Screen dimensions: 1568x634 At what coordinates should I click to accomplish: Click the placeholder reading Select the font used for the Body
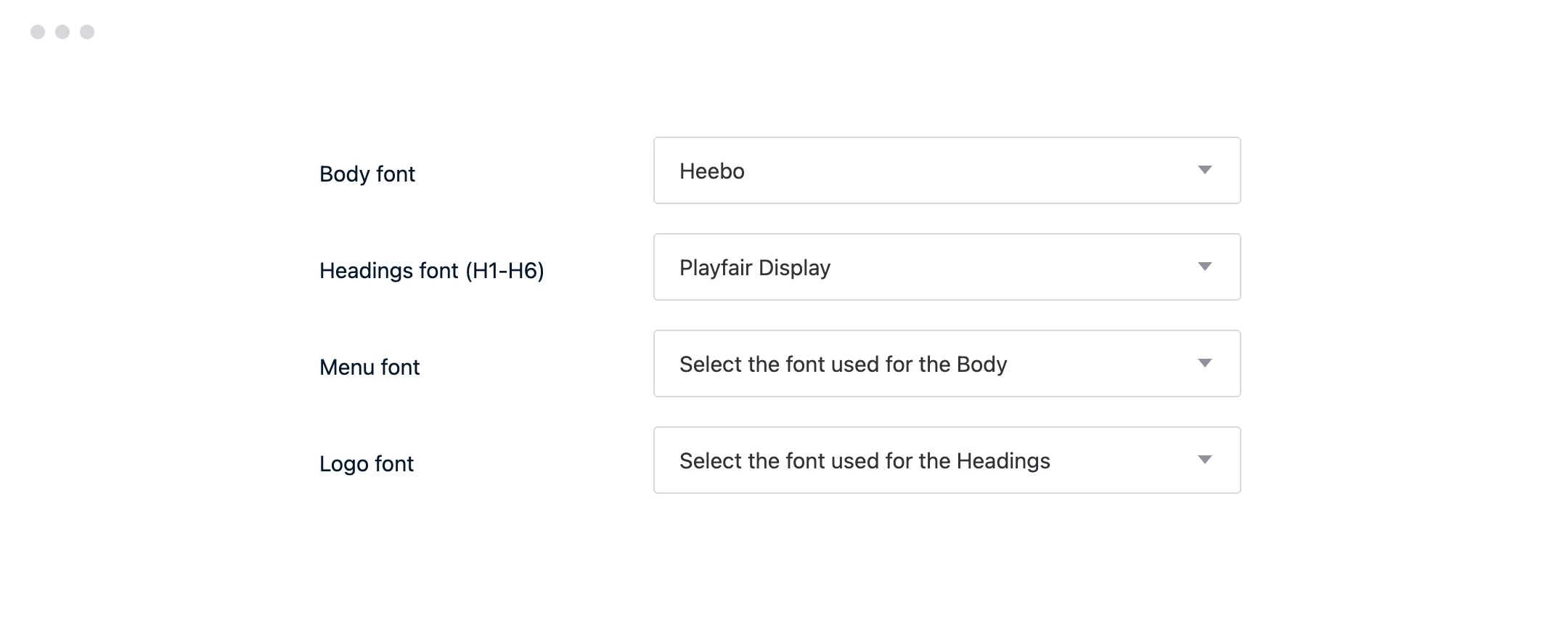(842, 364)
